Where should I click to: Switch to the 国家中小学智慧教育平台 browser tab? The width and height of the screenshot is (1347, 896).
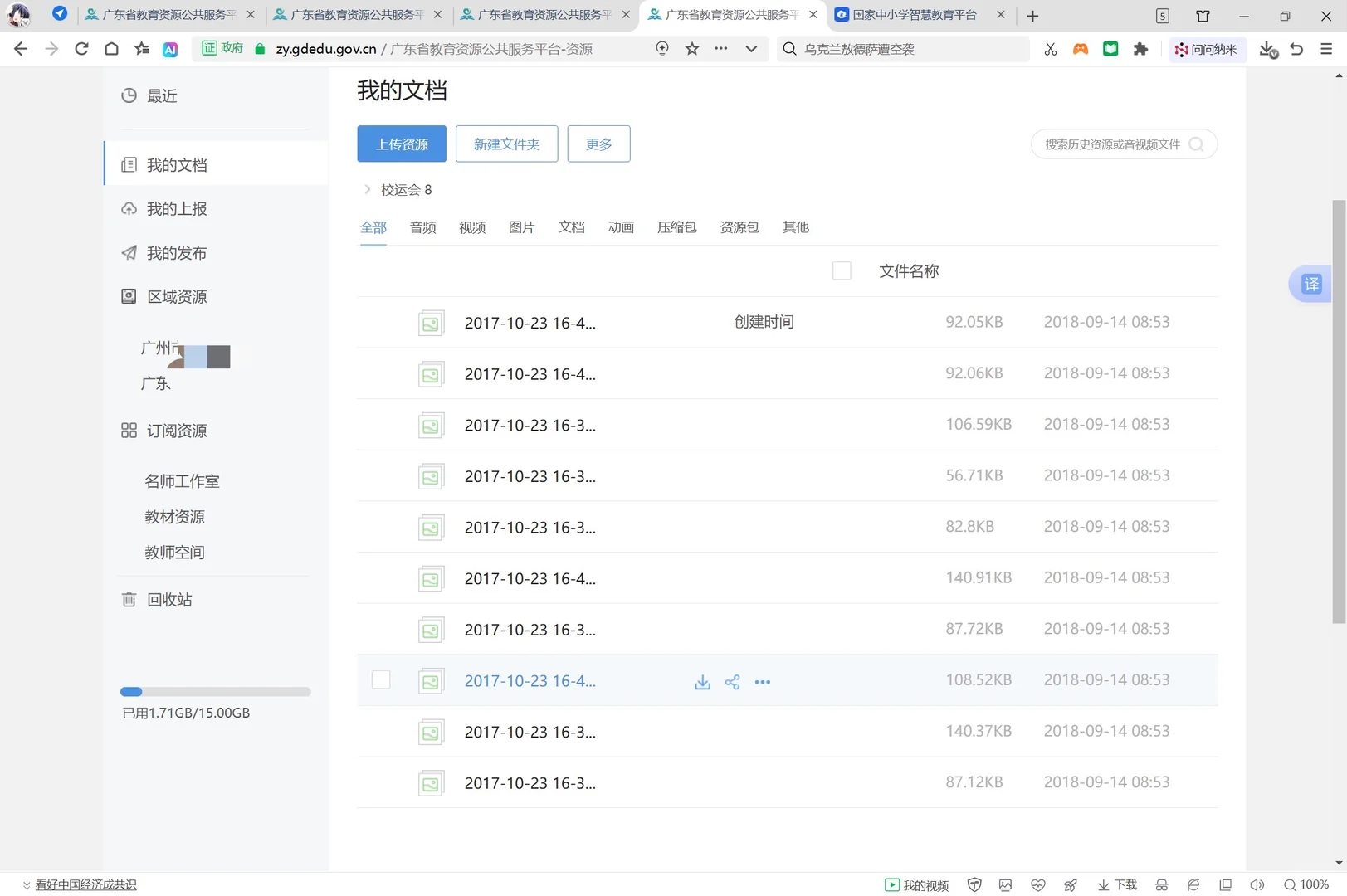coord(913,14)
